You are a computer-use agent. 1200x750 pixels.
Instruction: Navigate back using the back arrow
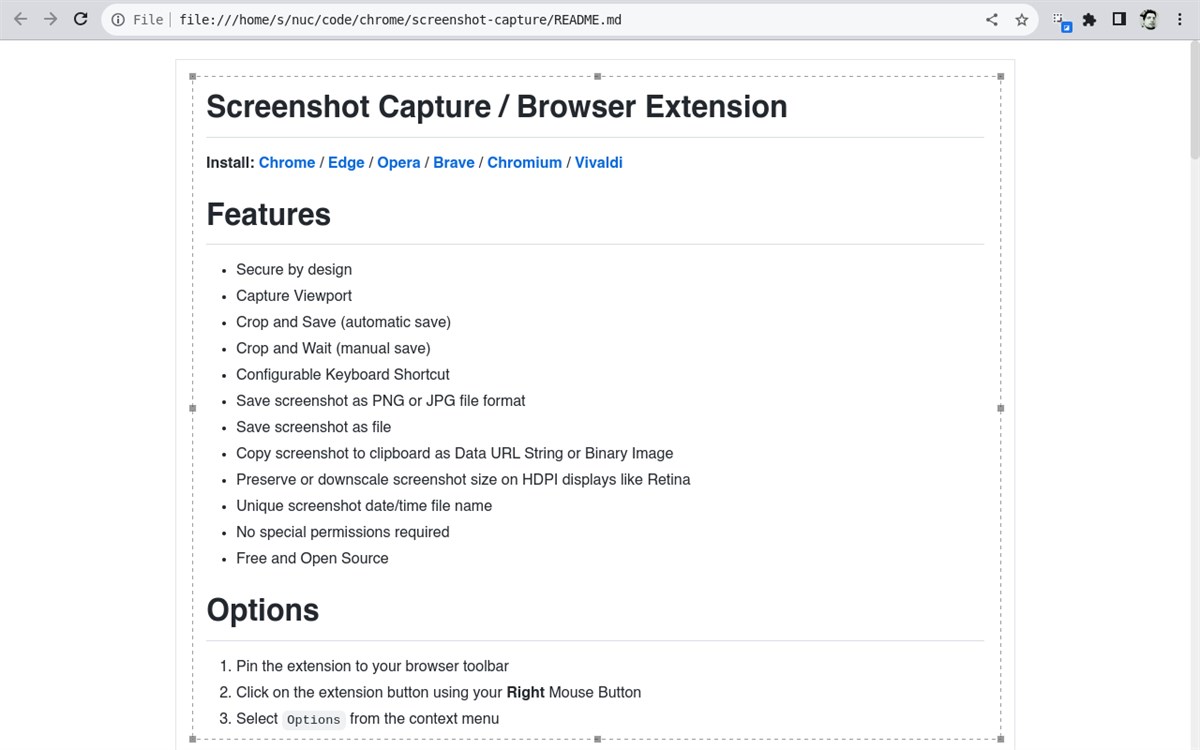20,19
